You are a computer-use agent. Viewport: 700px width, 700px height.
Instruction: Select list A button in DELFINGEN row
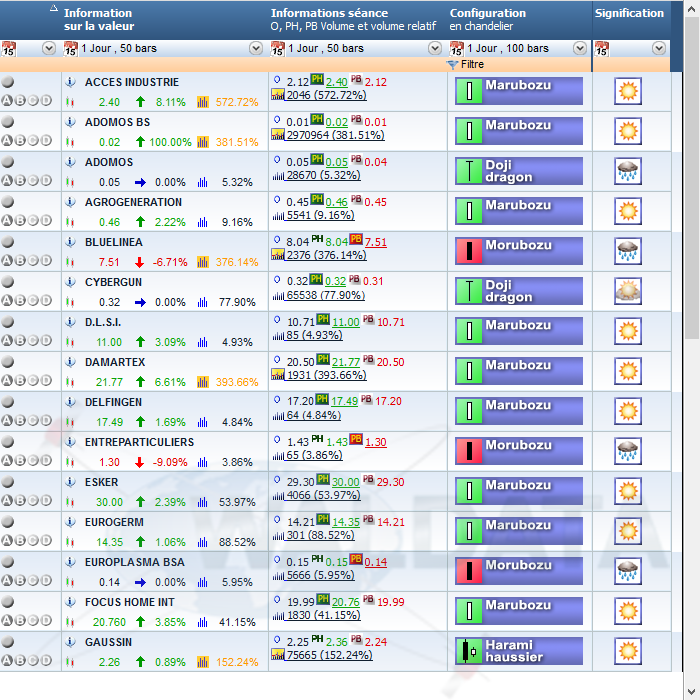[x=7, y=421]
